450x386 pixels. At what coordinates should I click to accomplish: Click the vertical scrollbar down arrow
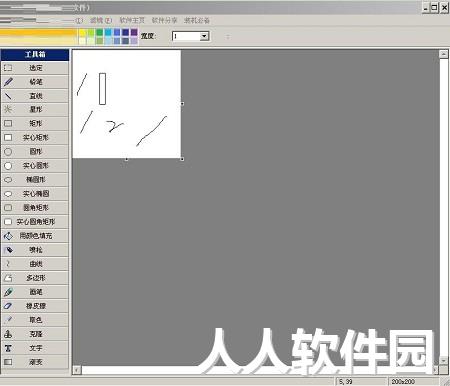coord(443,360)
